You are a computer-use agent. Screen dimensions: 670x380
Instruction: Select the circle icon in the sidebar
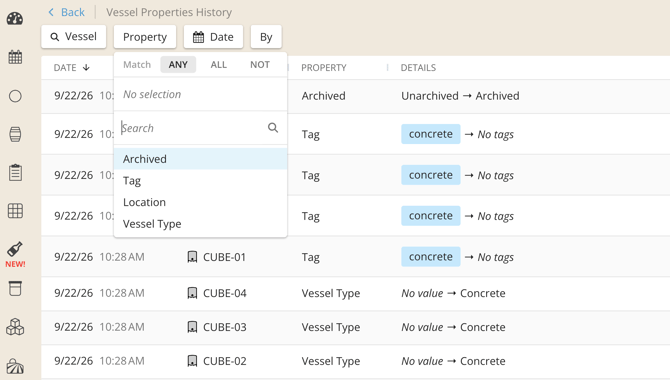tap(15, 96)
